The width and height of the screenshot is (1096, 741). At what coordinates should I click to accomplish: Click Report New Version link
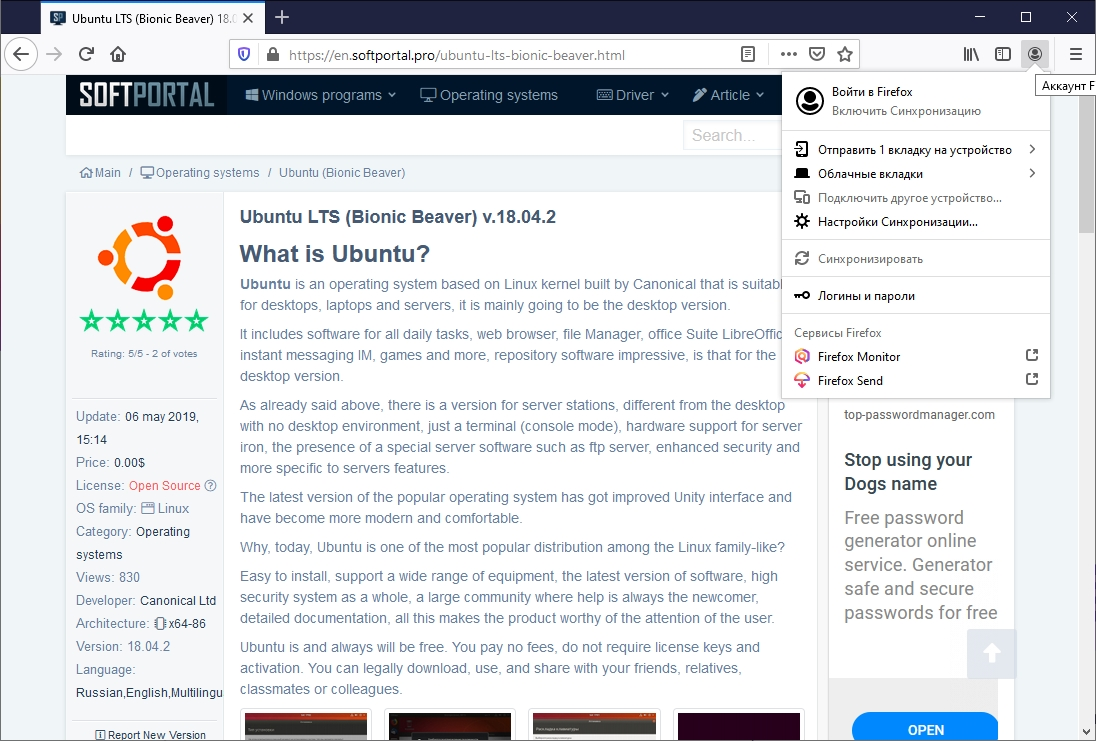tap(150, 735)
